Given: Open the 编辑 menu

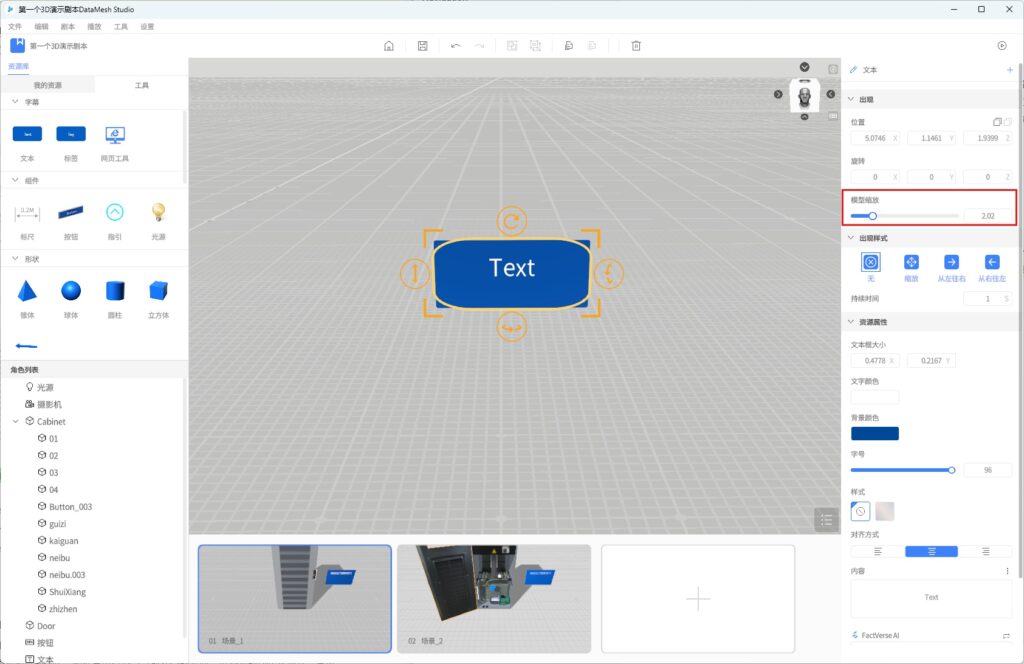Looking at the screenshot, I should [x=41, y=27].
